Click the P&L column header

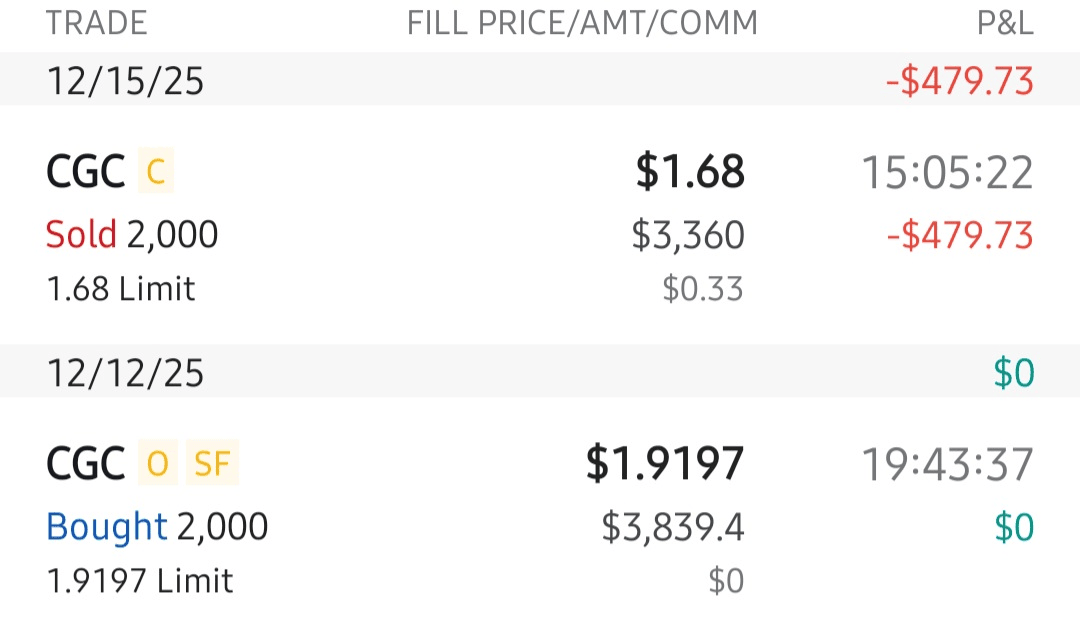point(1004,23)
